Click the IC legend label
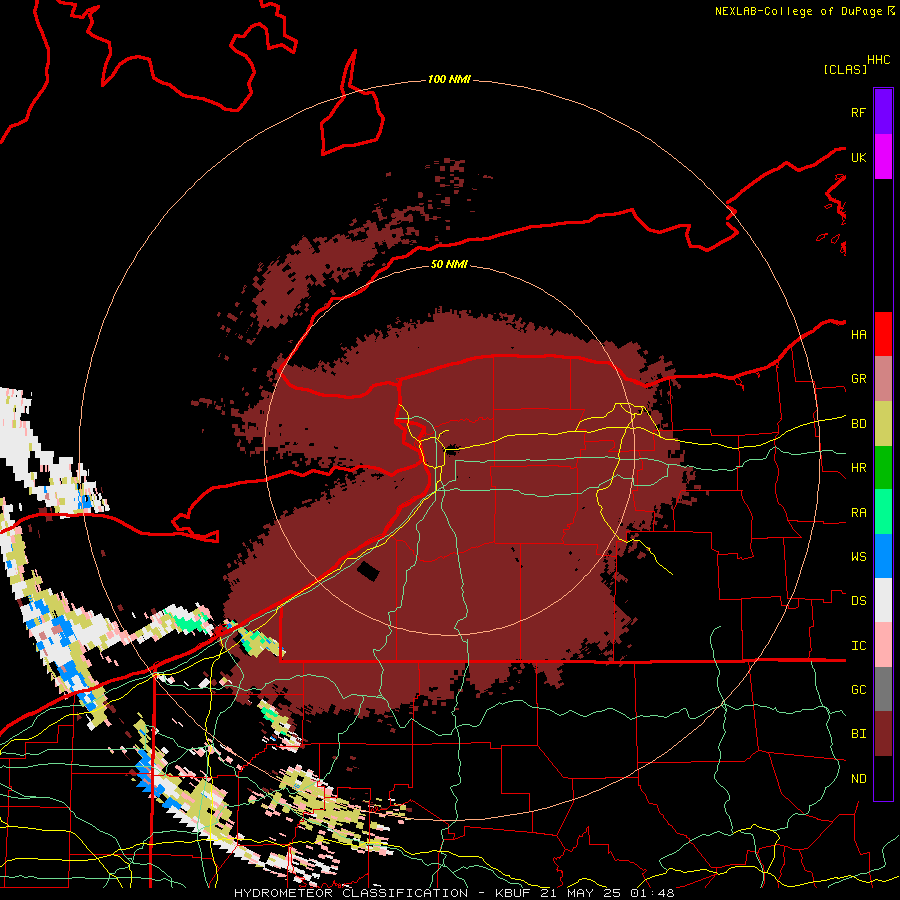The image size is (900, 900). 858,646
